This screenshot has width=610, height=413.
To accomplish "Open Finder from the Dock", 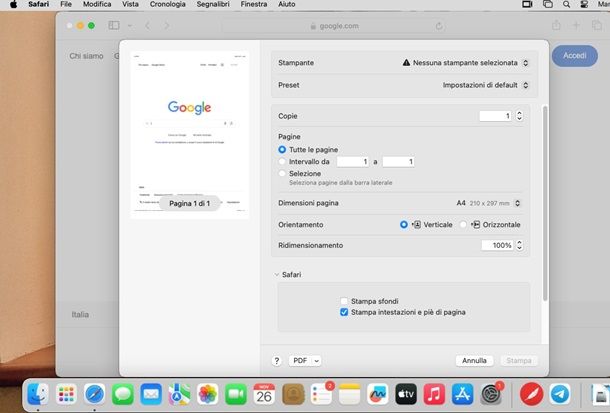I will click(38, 394).
